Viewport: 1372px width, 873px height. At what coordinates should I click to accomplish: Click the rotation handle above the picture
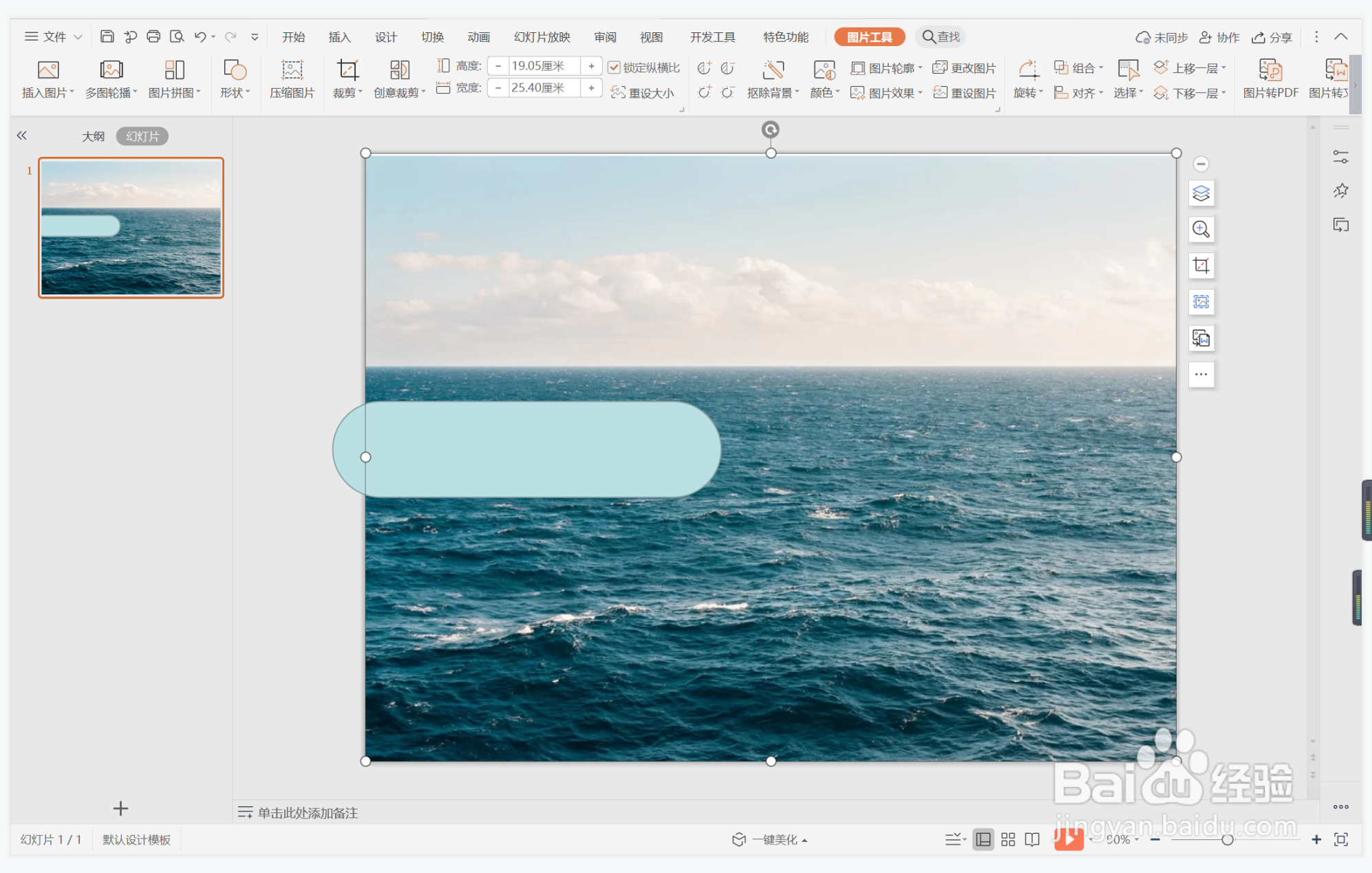[x=771, y=129]
